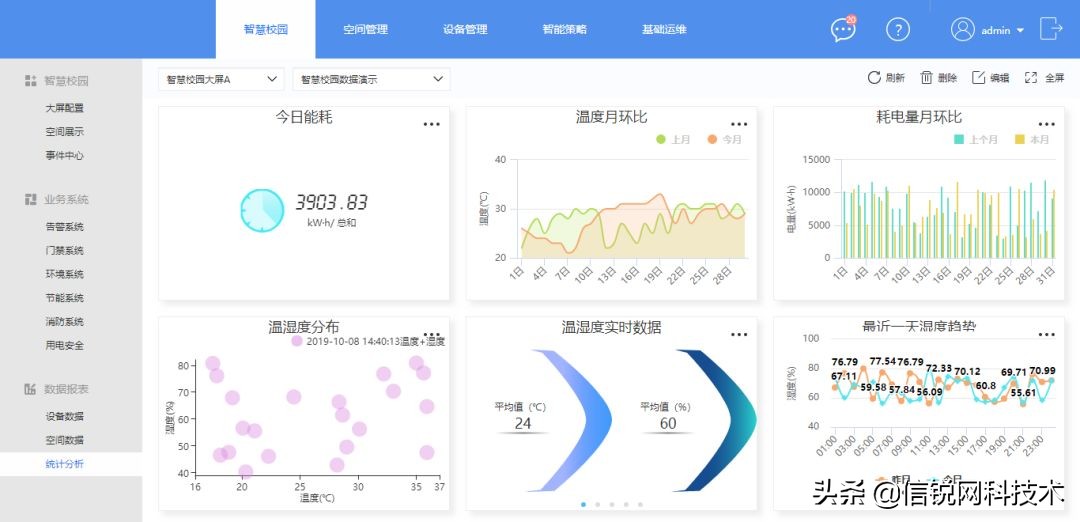
Task: Click the help question mark icon
Action: 898,30
